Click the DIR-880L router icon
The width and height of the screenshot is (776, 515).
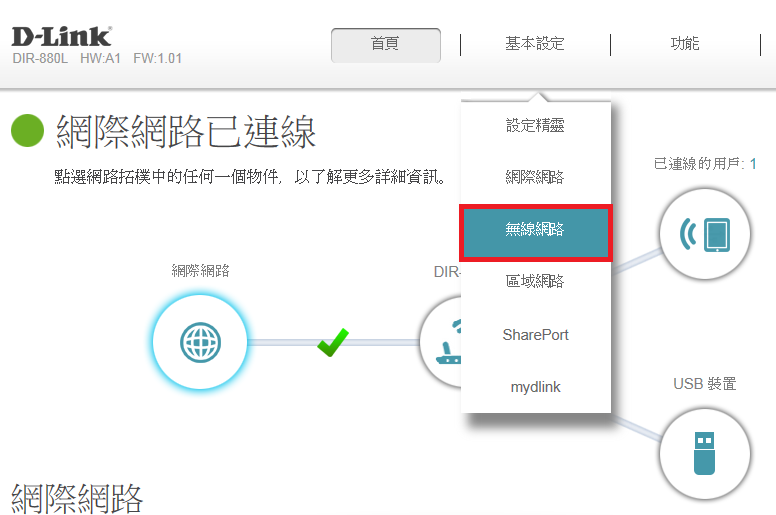(440, 342)
